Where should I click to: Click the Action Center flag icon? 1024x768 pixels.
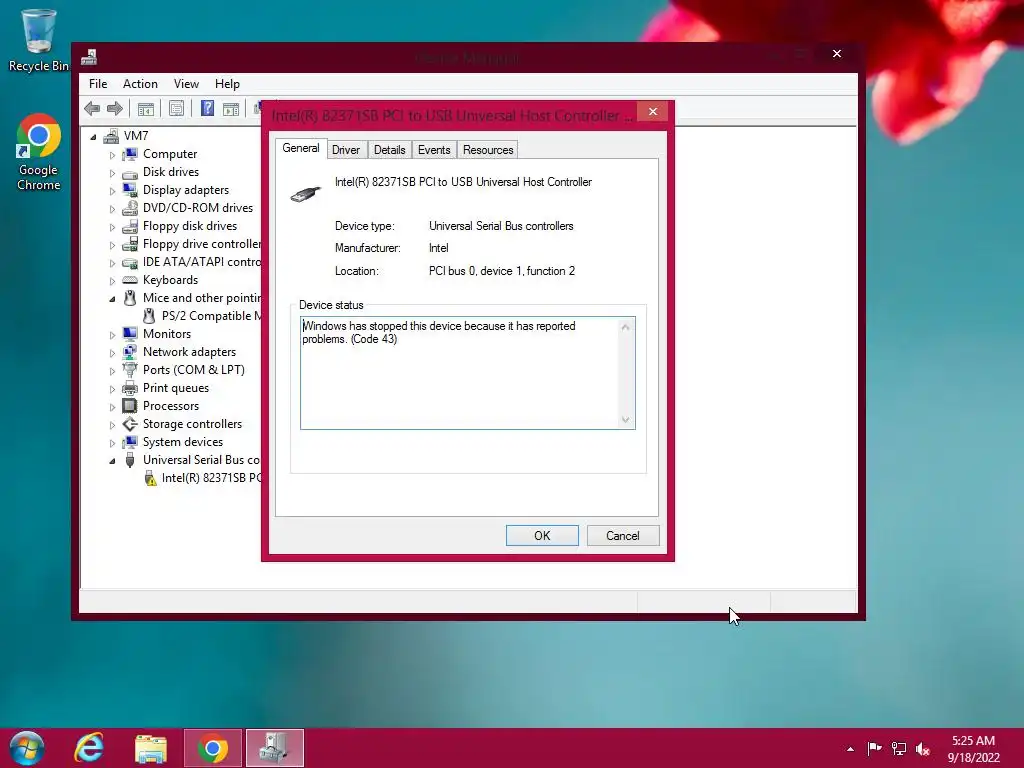tap(874, 748)
